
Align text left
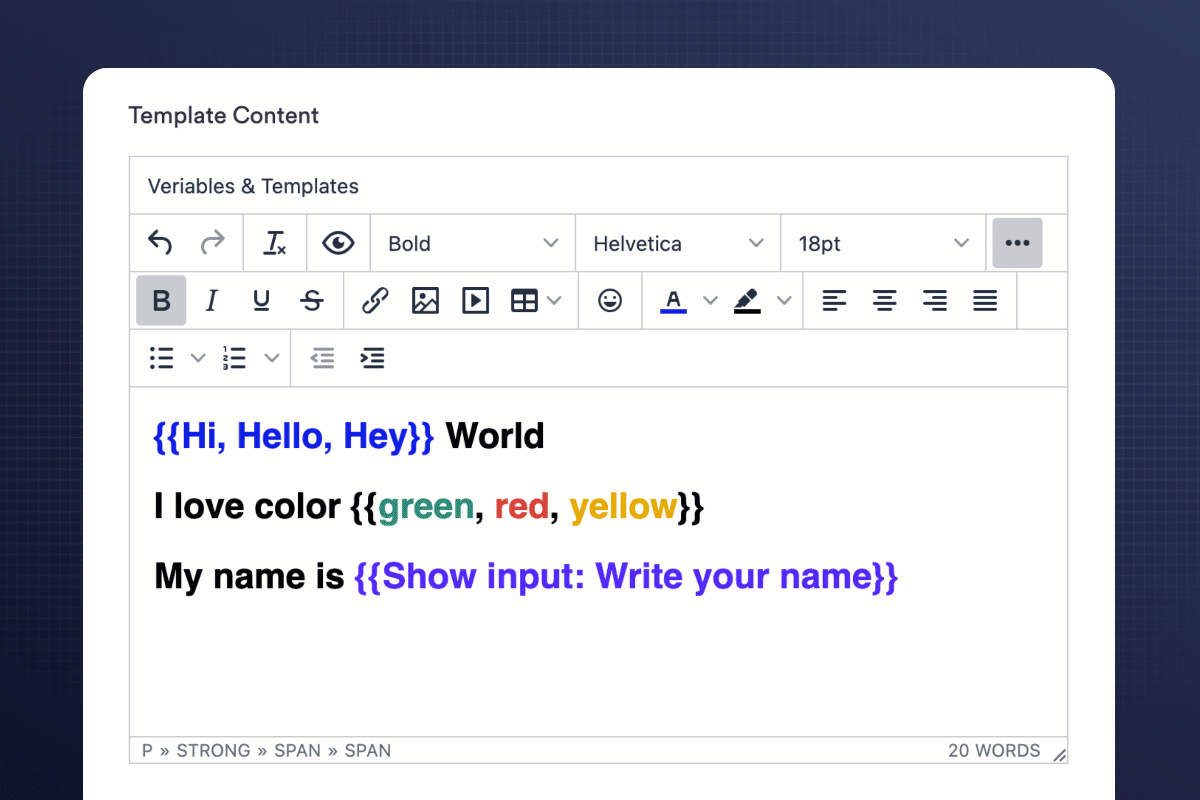coord(834,301)
